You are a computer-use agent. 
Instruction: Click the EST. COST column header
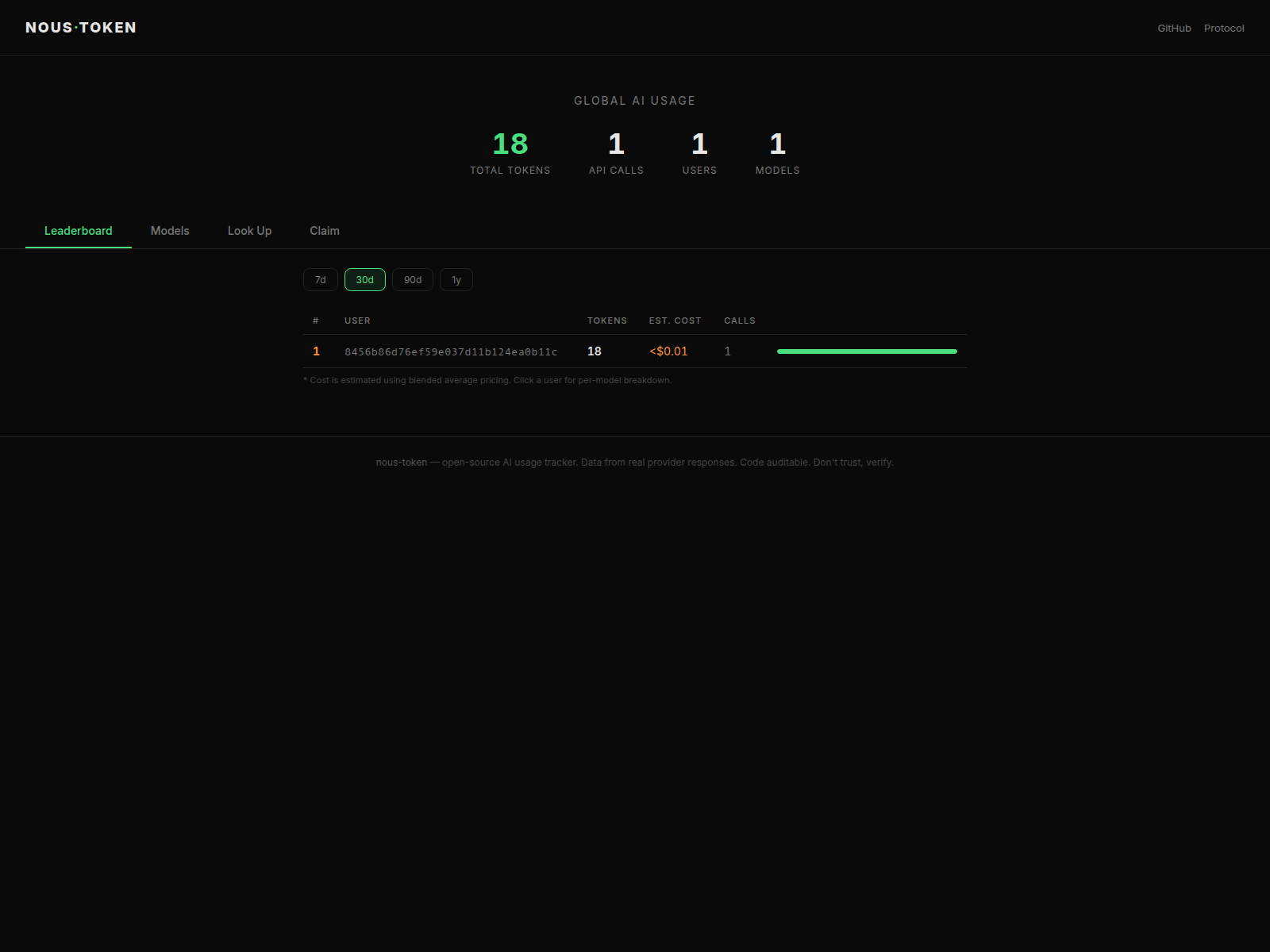coord(675,321)
